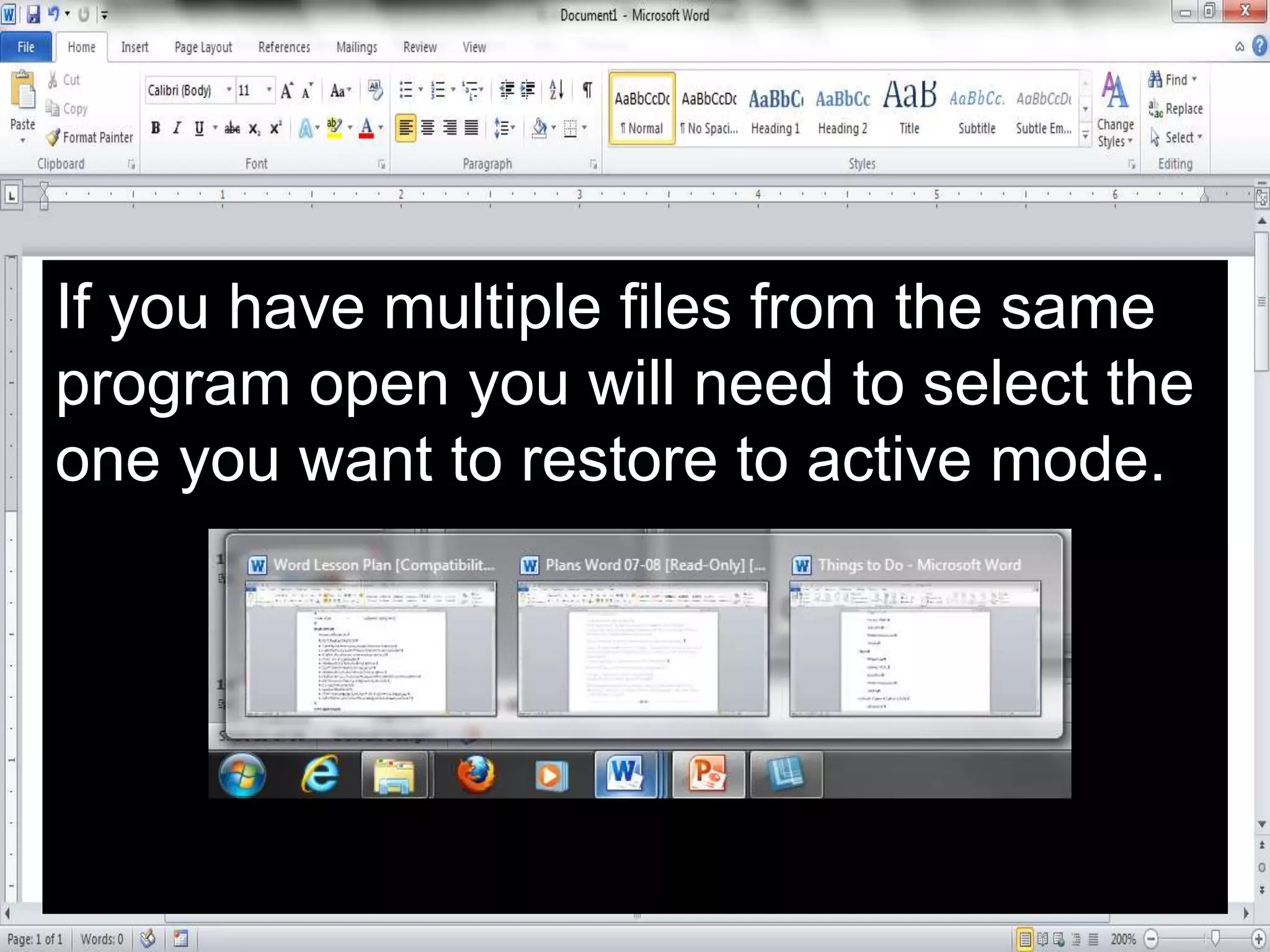The width and height of the screenshot is (1270, 952).
Task: Click the proofing check icon in status bar
Action: point(148,938)
